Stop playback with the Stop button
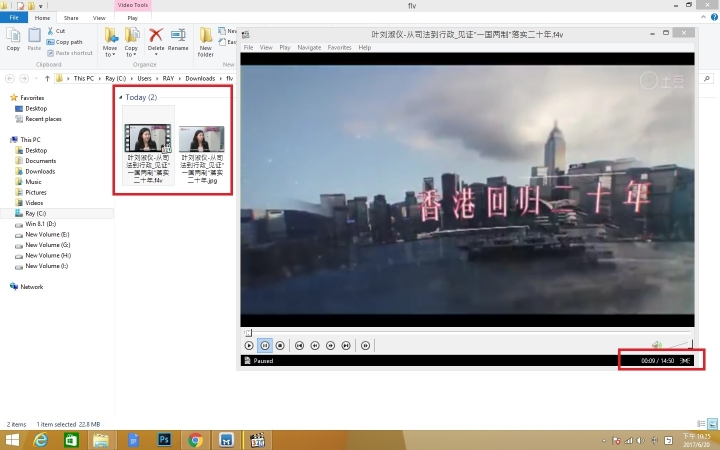 coord(280,345)
